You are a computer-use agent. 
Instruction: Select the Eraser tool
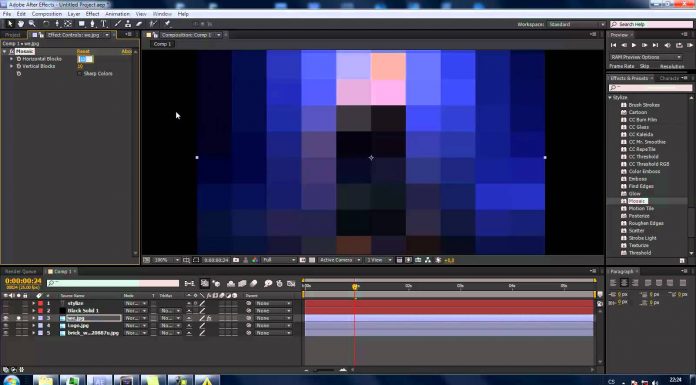139,24
